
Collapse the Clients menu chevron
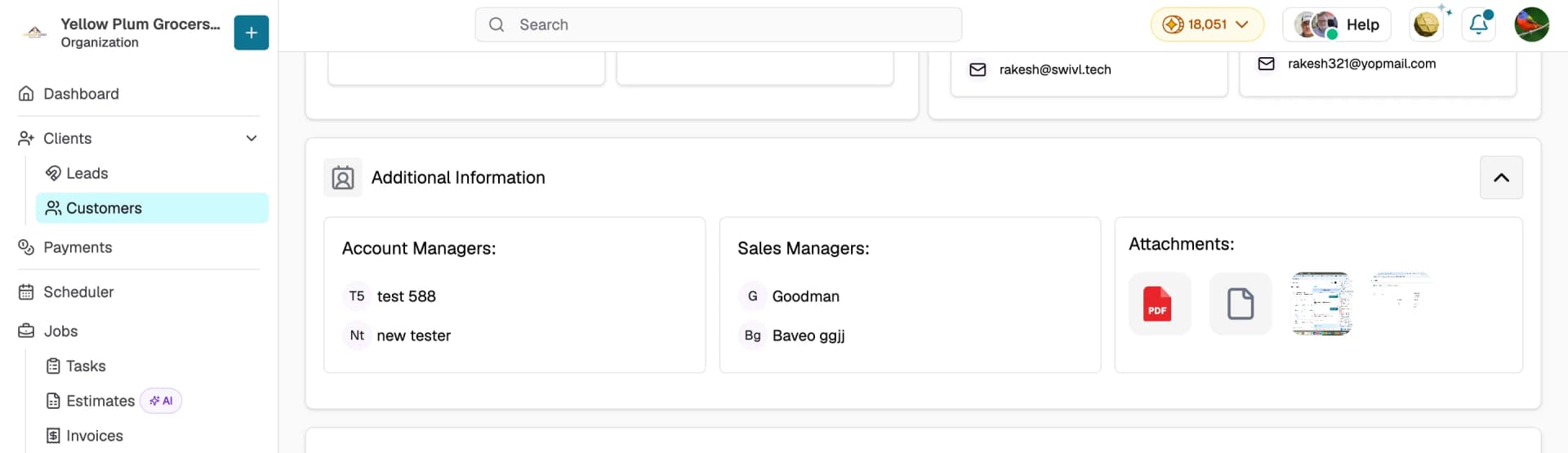tap(252, 139)
